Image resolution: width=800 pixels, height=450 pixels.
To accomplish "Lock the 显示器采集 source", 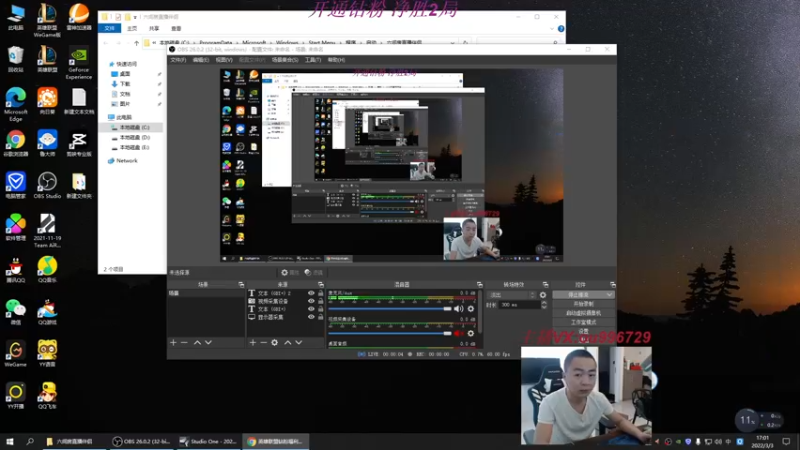I will (x=320, y=317).
